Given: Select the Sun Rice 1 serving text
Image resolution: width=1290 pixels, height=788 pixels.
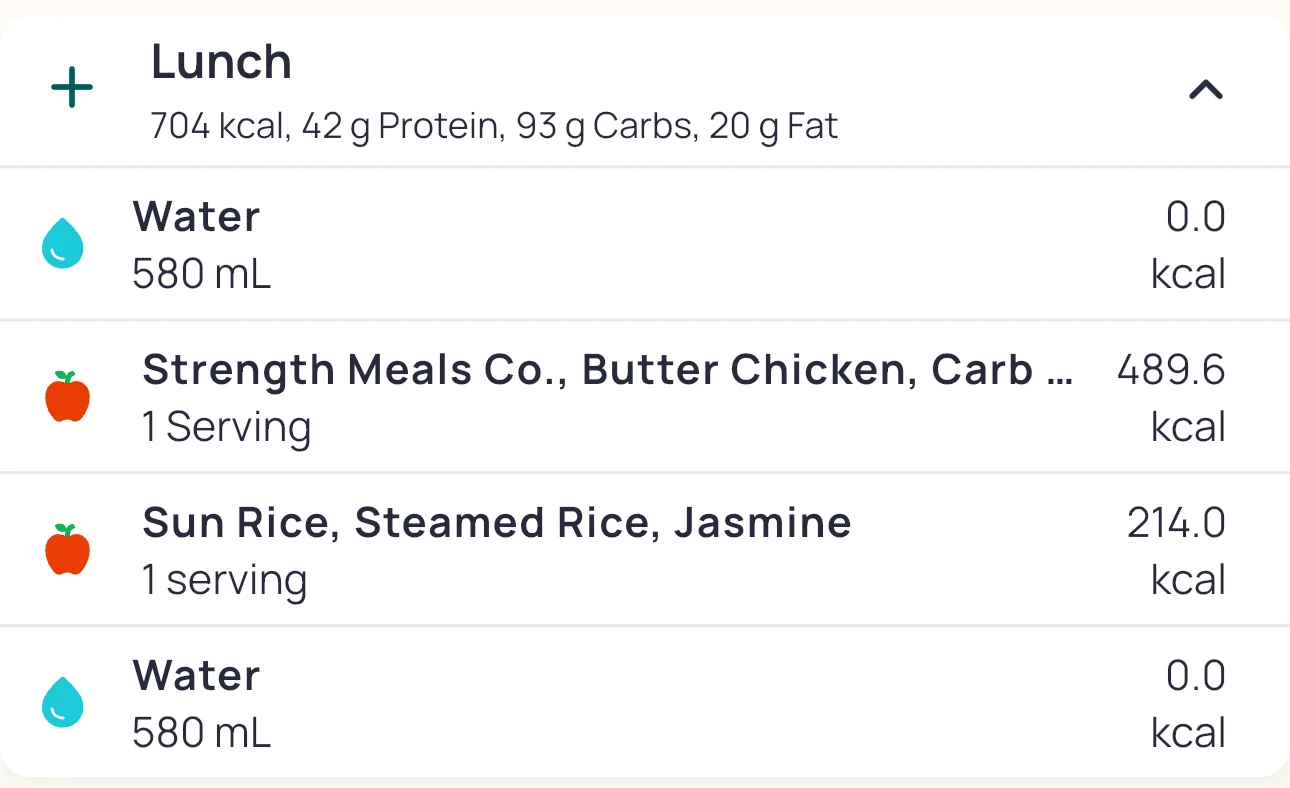Looking at the screenshot, I should point(225,580).
